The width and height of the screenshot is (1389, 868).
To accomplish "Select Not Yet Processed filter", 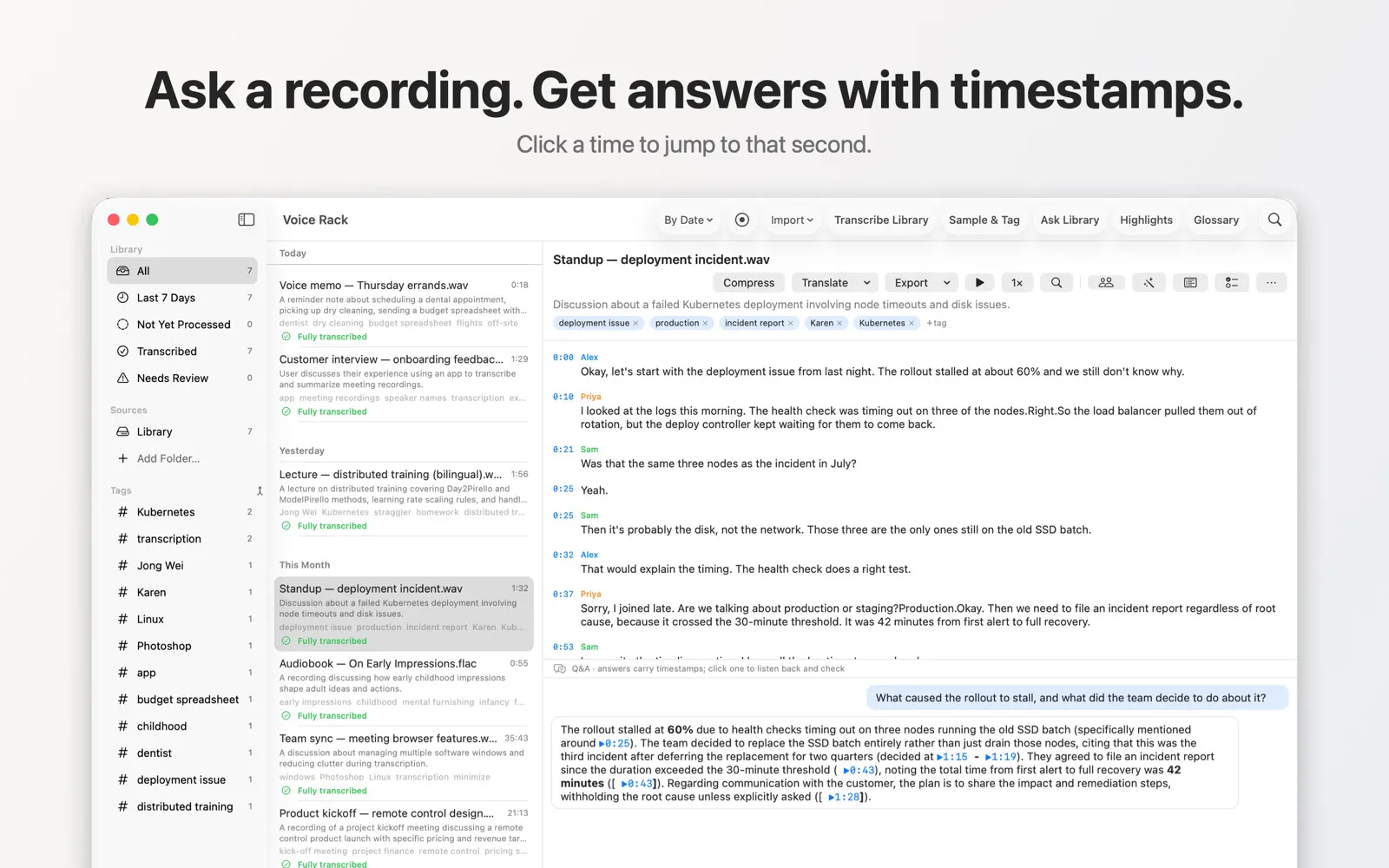I will point(182,325).
